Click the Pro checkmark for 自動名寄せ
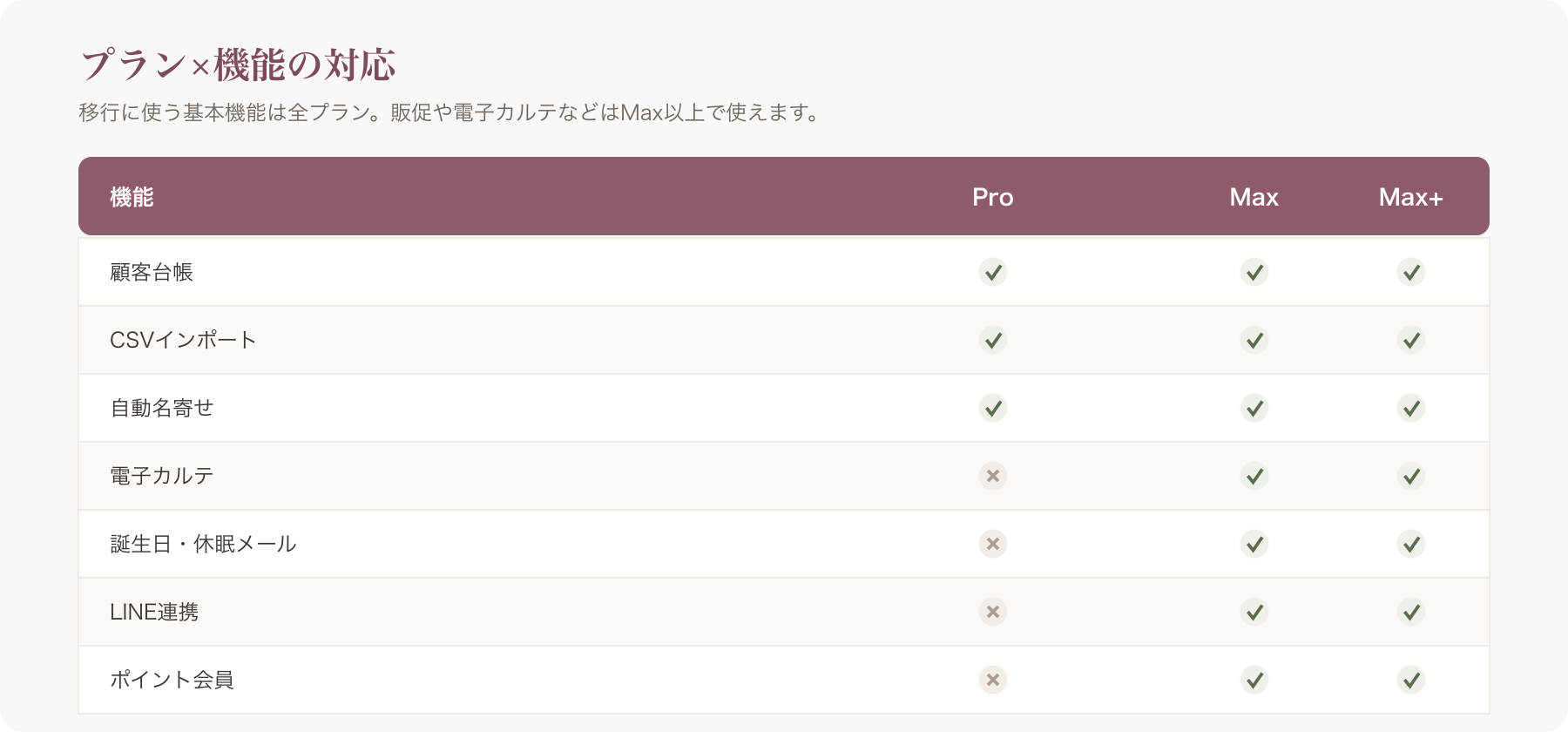This screenshot has height=732, width=1568. point(993,408)
